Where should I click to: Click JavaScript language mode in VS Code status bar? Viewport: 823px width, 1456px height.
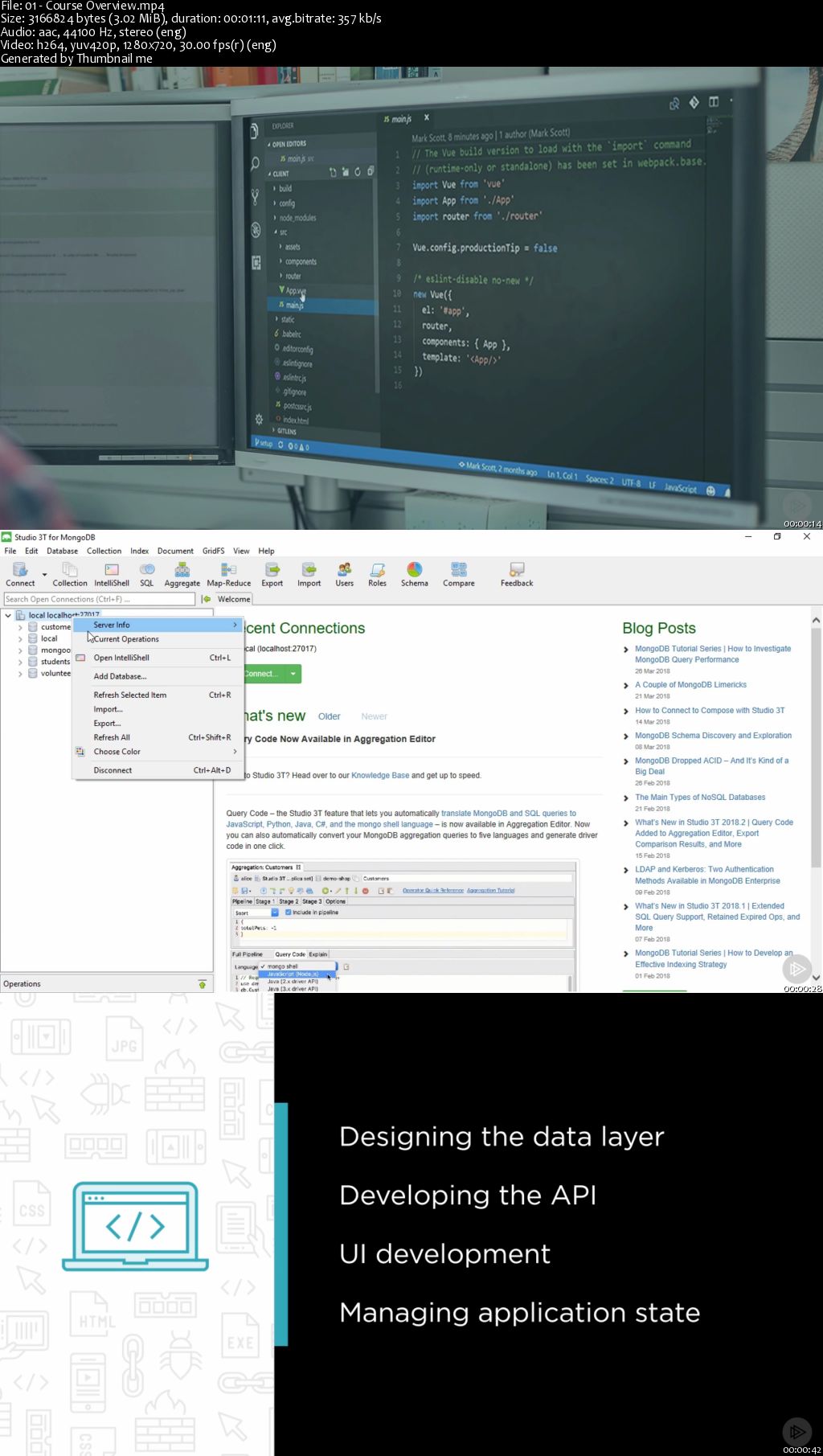(x=680, y=488)
